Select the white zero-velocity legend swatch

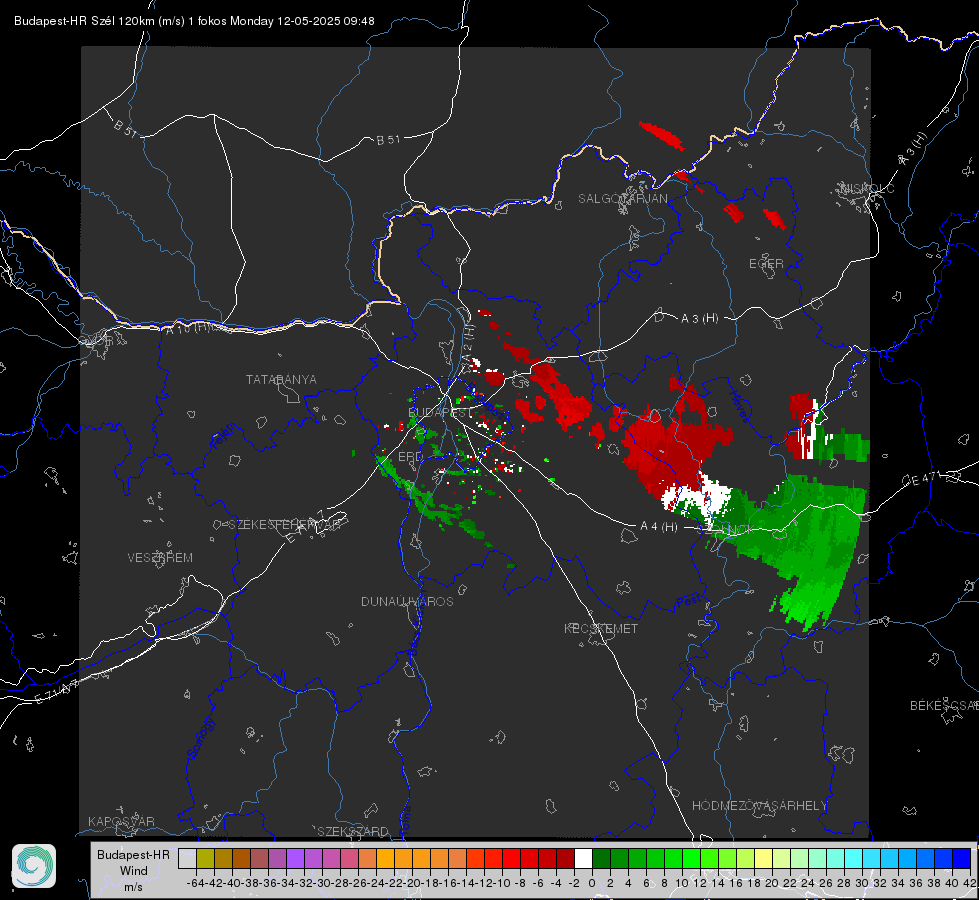tap(583, 858)
